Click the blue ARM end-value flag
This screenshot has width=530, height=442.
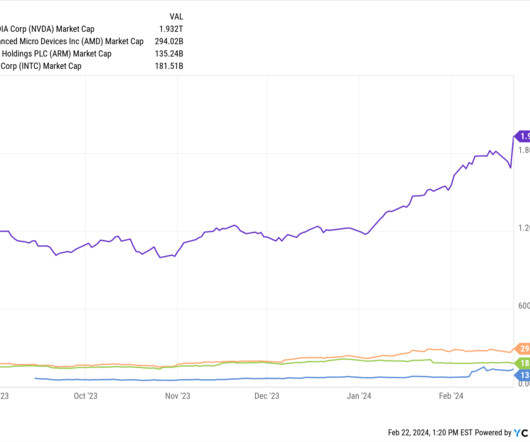[x=522, y=375]
